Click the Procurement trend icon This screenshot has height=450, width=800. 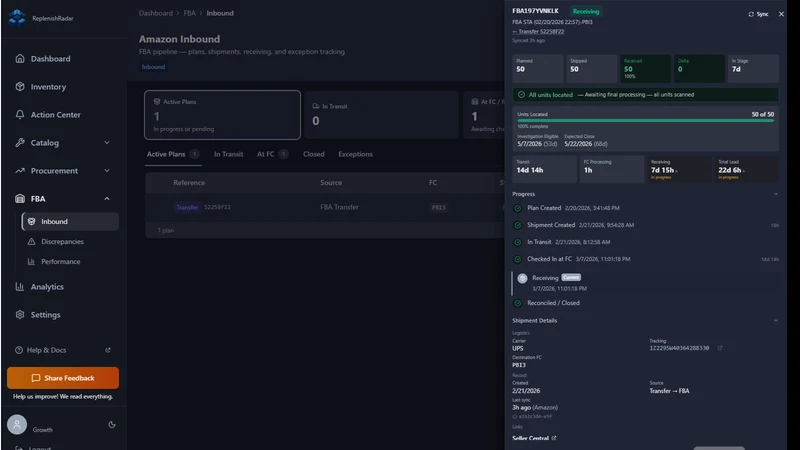20,171
